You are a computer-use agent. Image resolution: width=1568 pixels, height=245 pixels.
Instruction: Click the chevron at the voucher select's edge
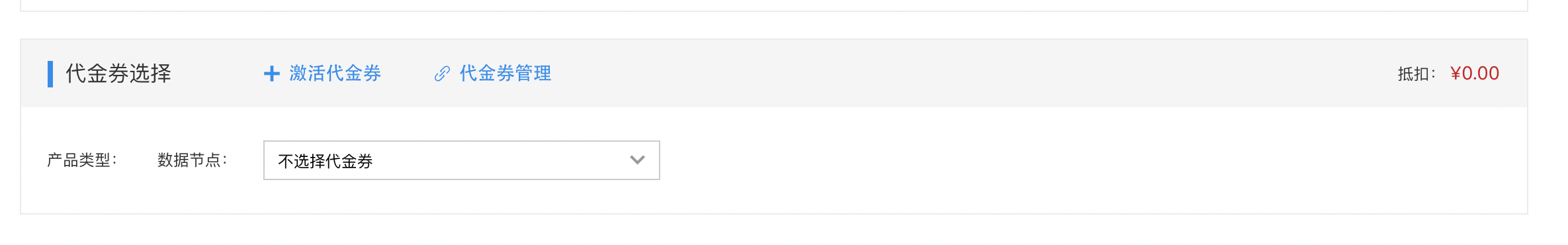click(x=637, y=160)
